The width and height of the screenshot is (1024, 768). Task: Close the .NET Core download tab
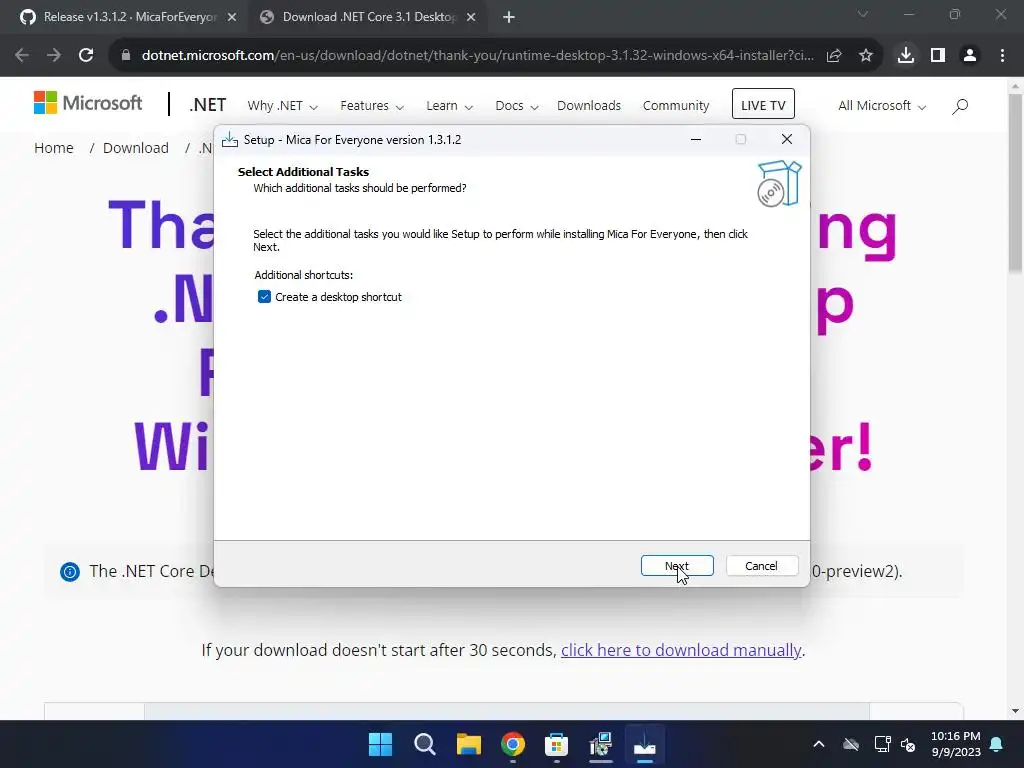tap(471, 18)
